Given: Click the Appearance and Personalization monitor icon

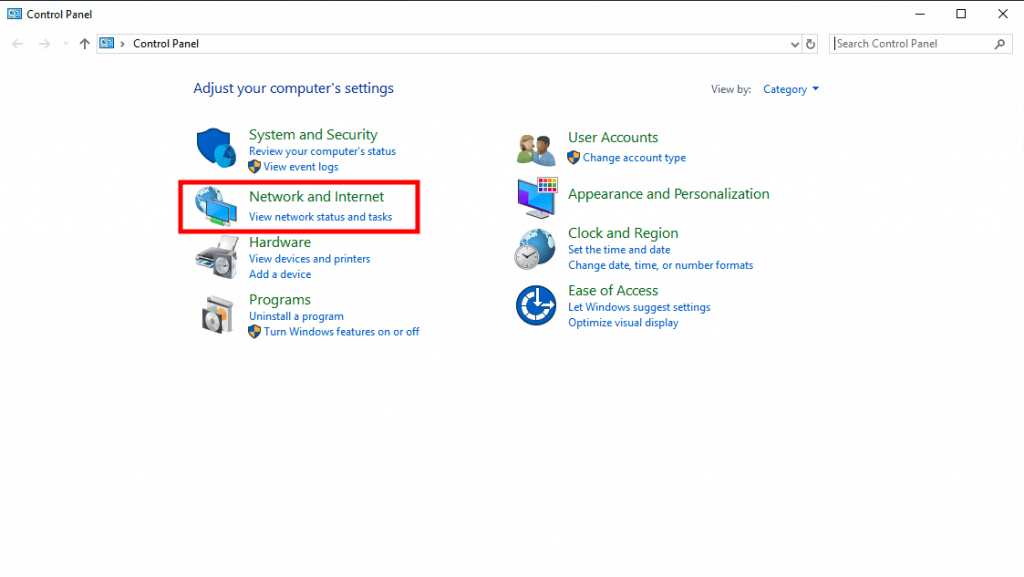Looking at the screenshot, I should (536, 198).
